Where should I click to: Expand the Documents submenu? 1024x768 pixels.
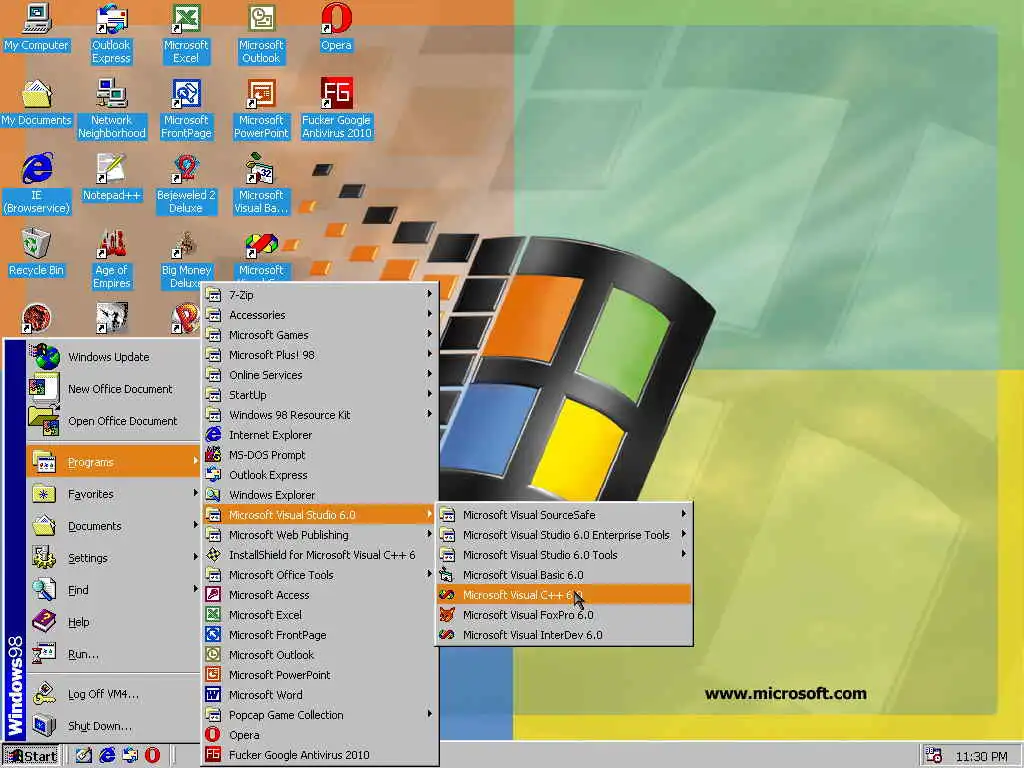point(114,526)
